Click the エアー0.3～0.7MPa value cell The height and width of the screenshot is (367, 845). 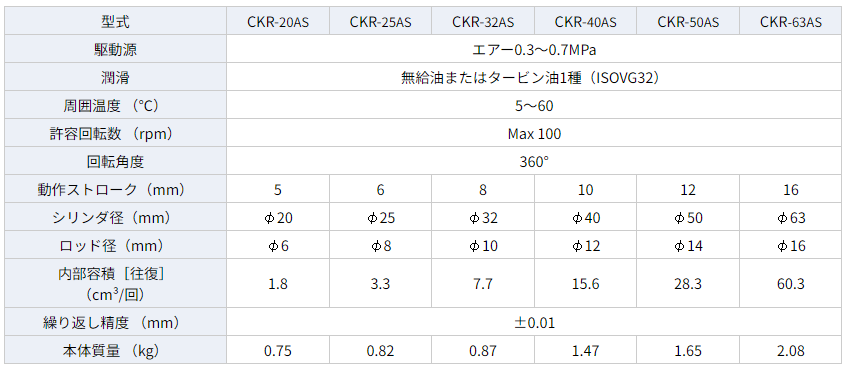click(x=534, y=50)
